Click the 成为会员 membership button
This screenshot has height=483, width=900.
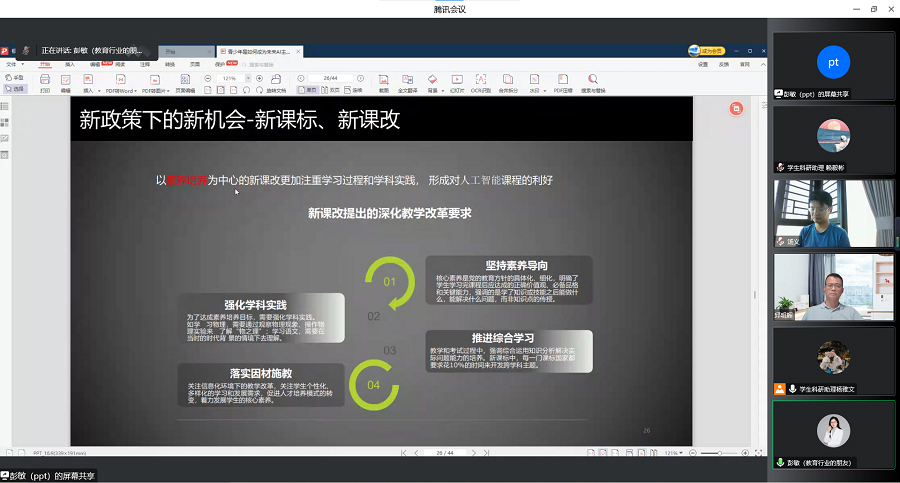click(x=707, y=51)
